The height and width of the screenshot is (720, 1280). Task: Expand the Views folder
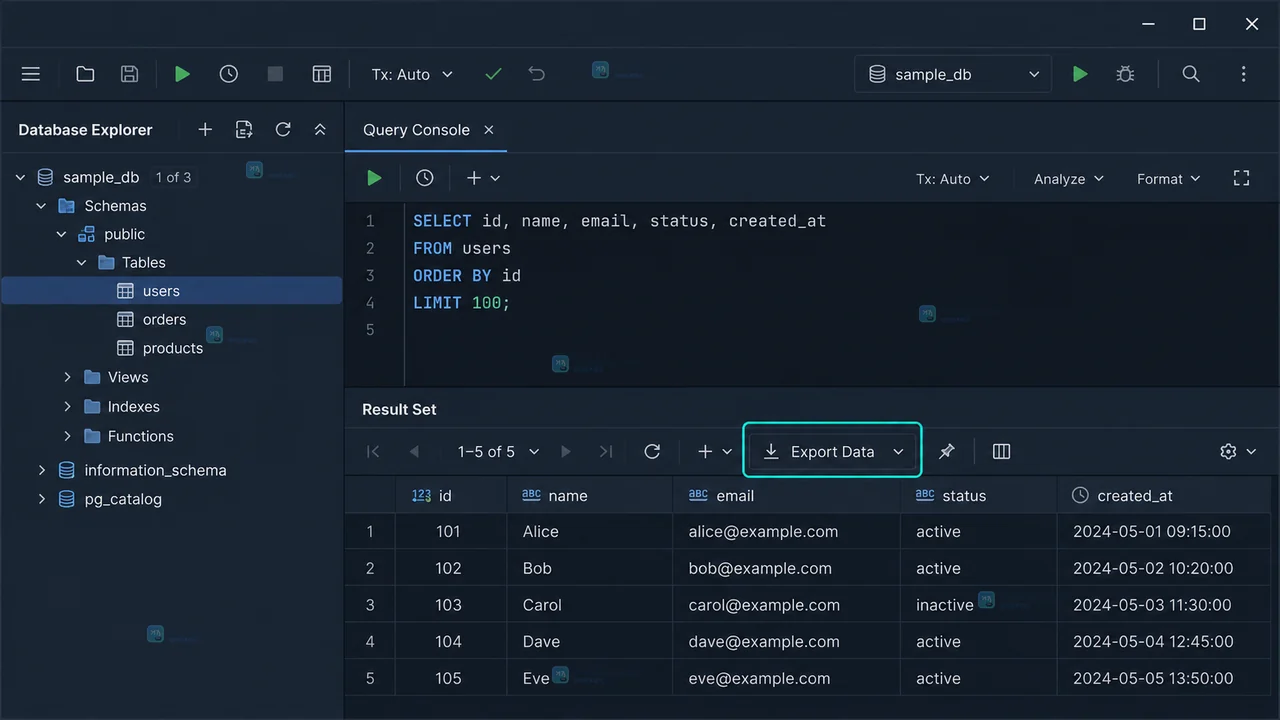(x=67, y=377)
